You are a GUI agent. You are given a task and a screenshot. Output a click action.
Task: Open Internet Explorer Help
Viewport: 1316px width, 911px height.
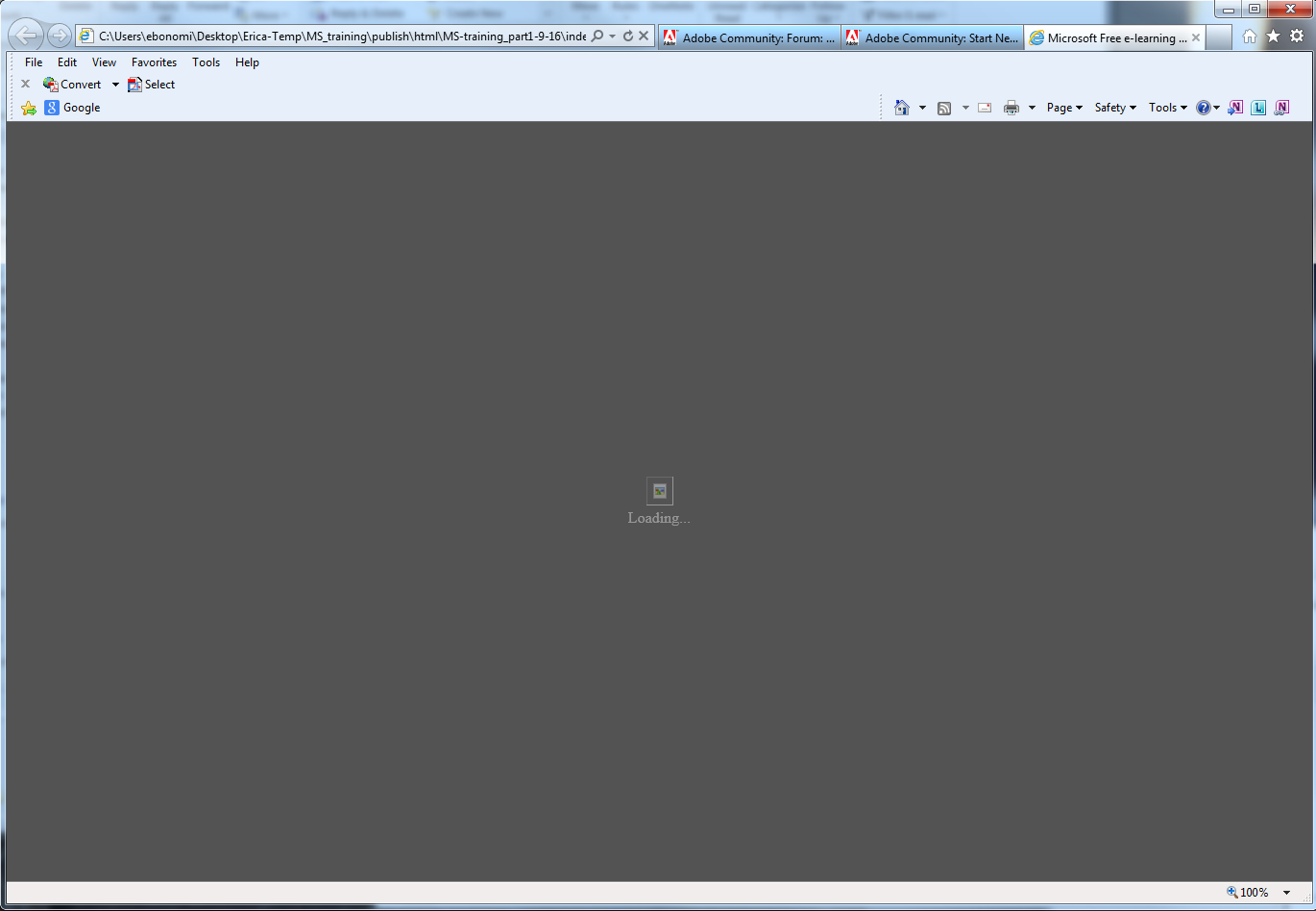[x=1203, y=107]
